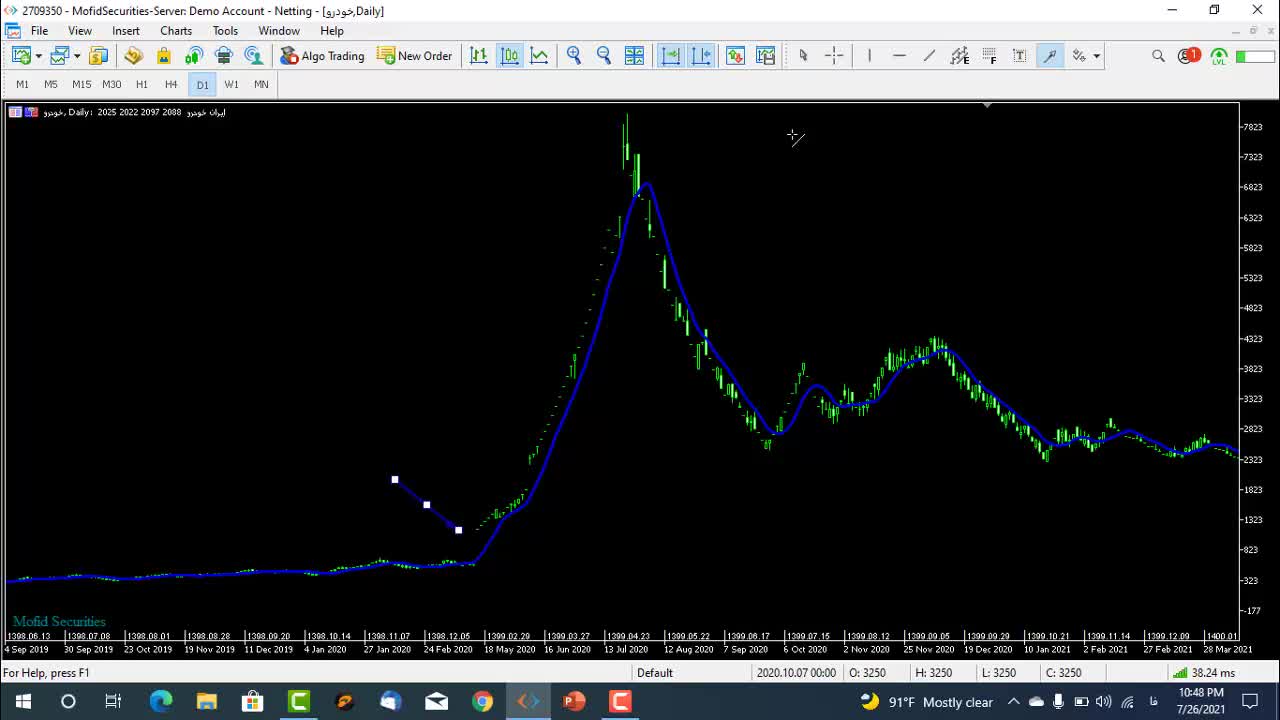Select the trendline drawing tool
The width and height of the screenshot is (1280, 720).
[929, 56]
